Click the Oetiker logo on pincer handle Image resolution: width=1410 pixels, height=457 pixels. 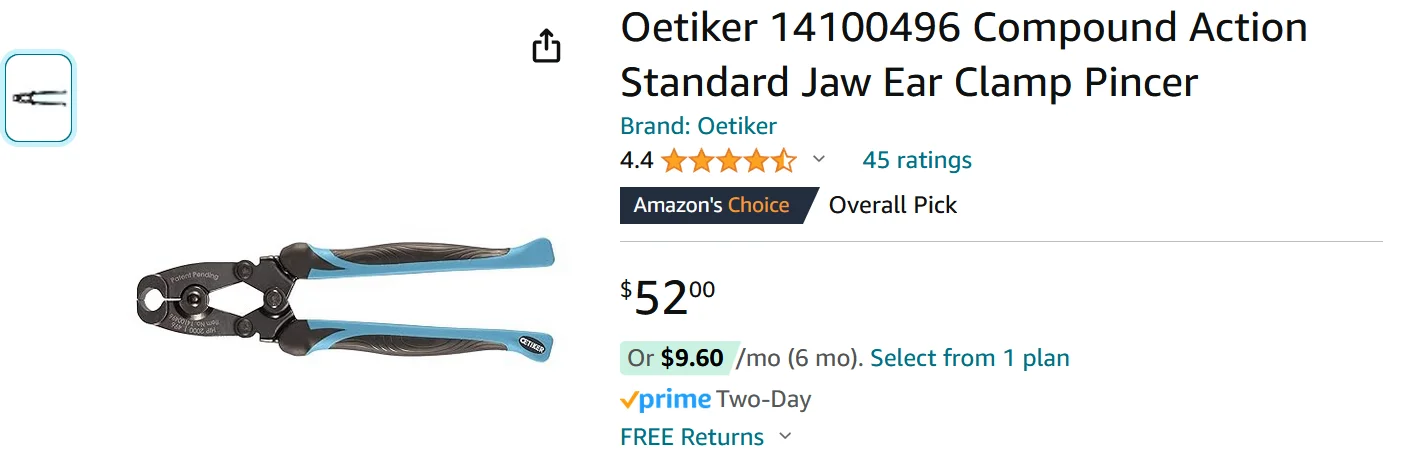(531, 347)
